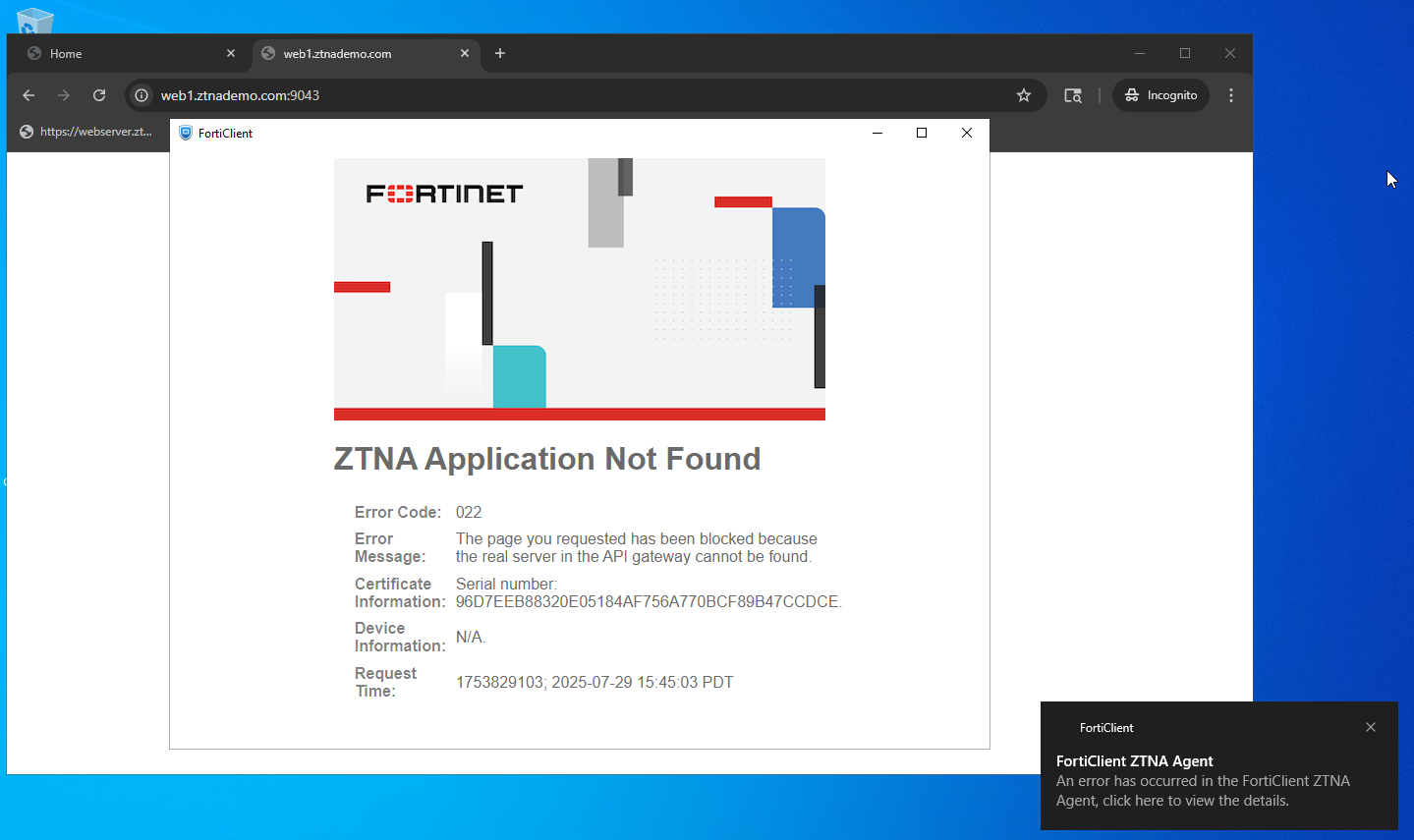1414x840 pixels.
Task: Close the FortiClient error window
Action: (967, 133)
